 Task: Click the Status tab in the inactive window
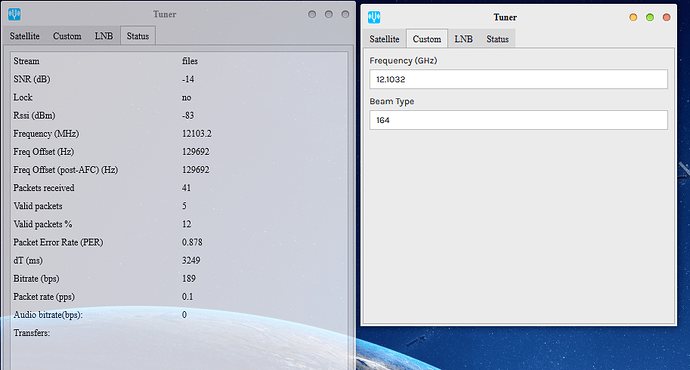(138, 36)
